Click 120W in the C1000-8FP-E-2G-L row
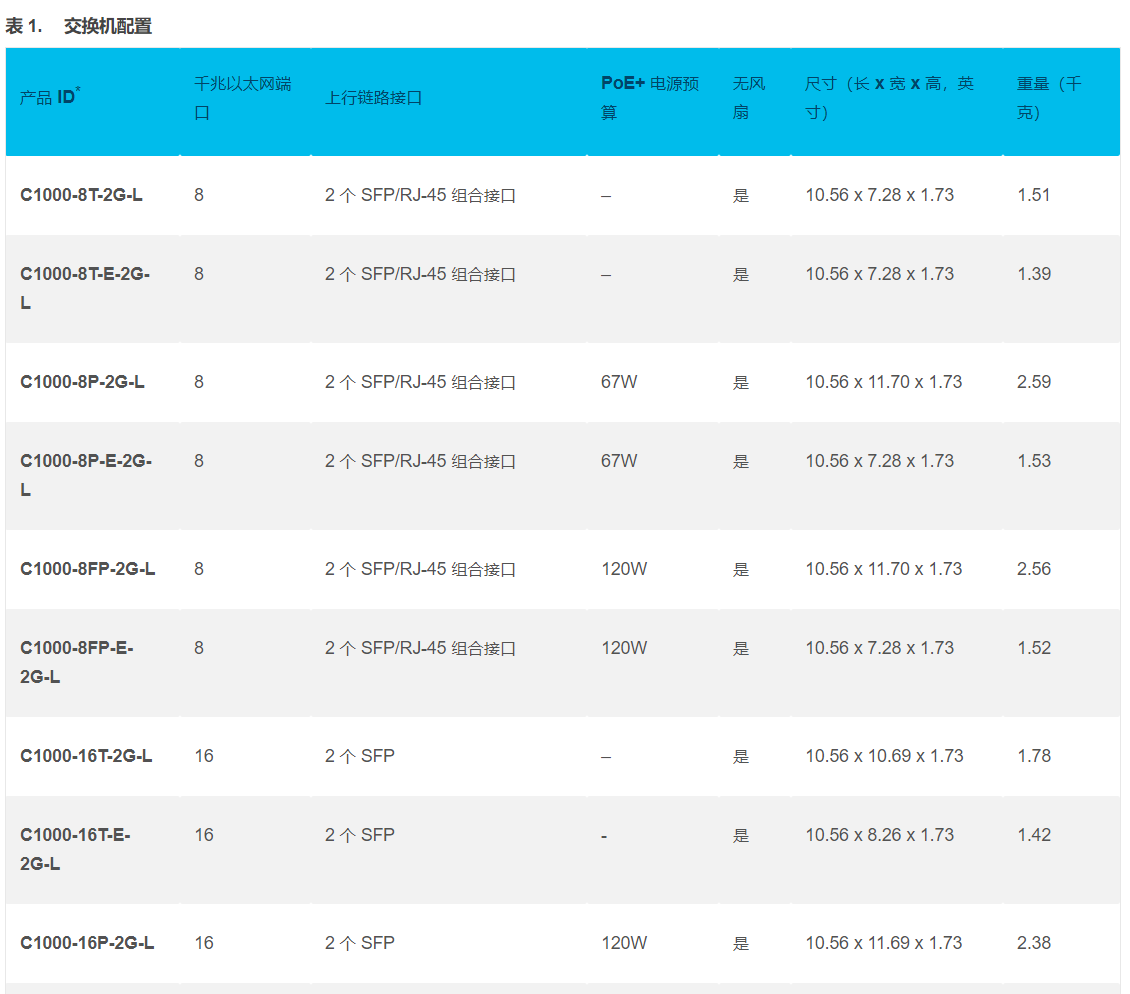The height and width of the screenshot is (994, 1130). coord(624,648)
